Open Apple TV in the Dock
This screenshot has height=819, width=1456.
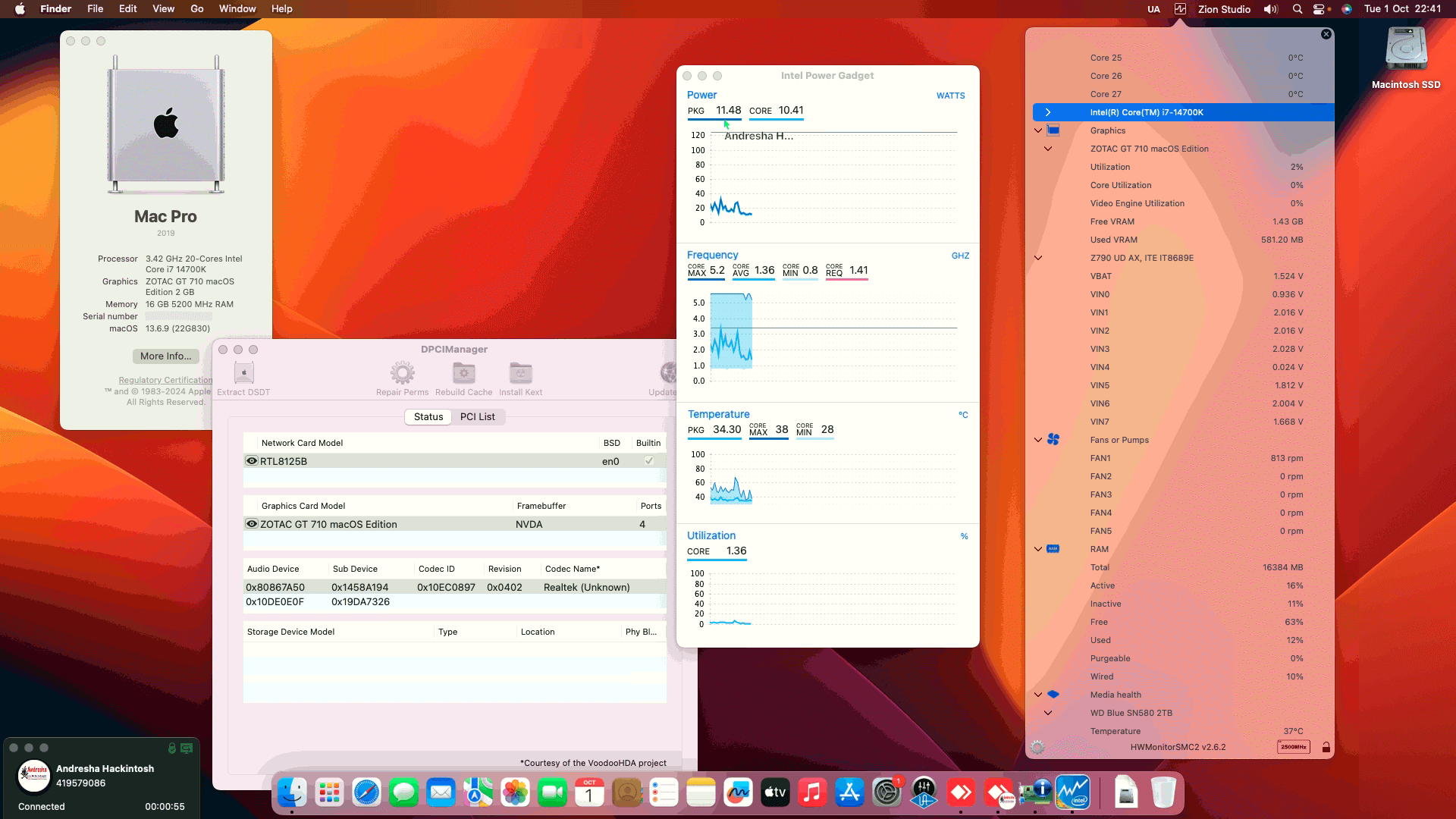[775, 793]
